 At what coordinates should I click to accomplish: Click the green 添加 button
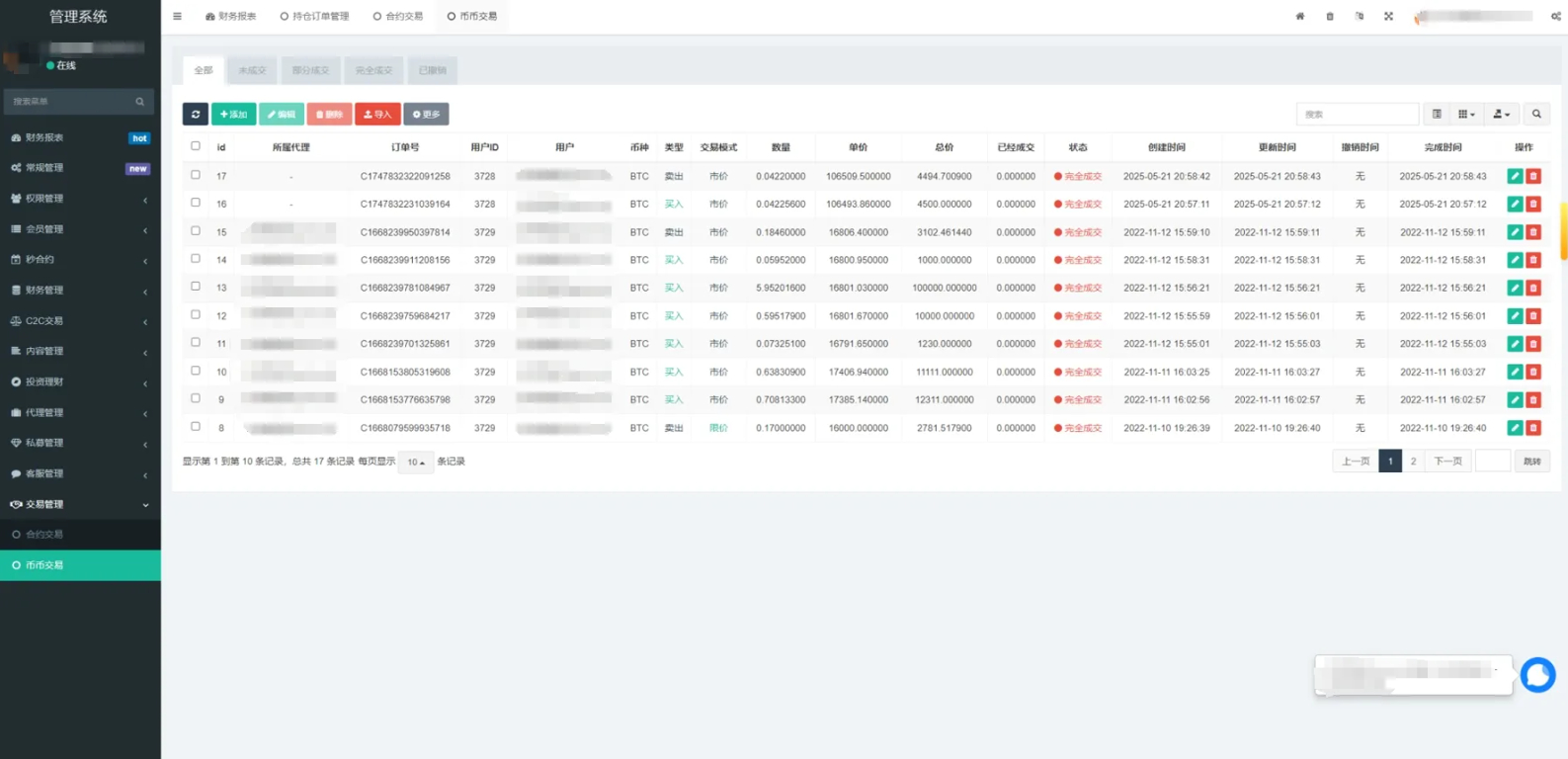pos(233,115)
